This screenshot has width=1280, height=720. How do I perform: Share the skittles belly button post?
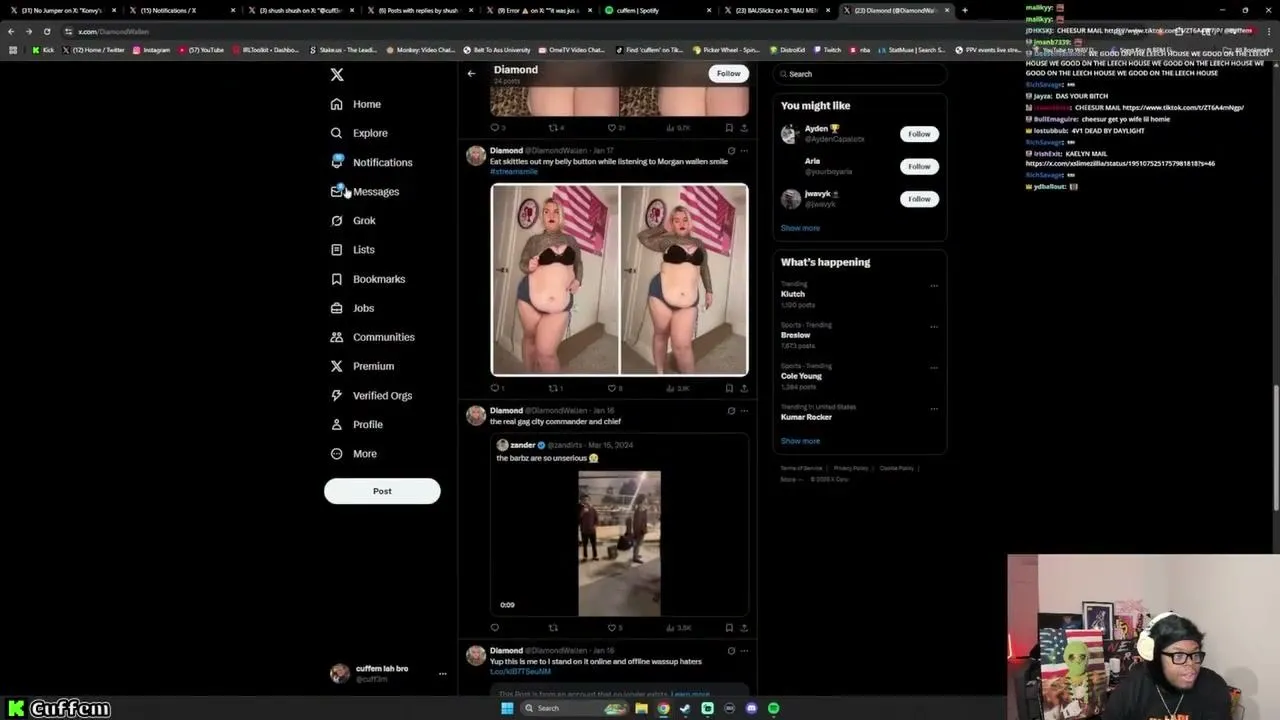coord(744,388)
